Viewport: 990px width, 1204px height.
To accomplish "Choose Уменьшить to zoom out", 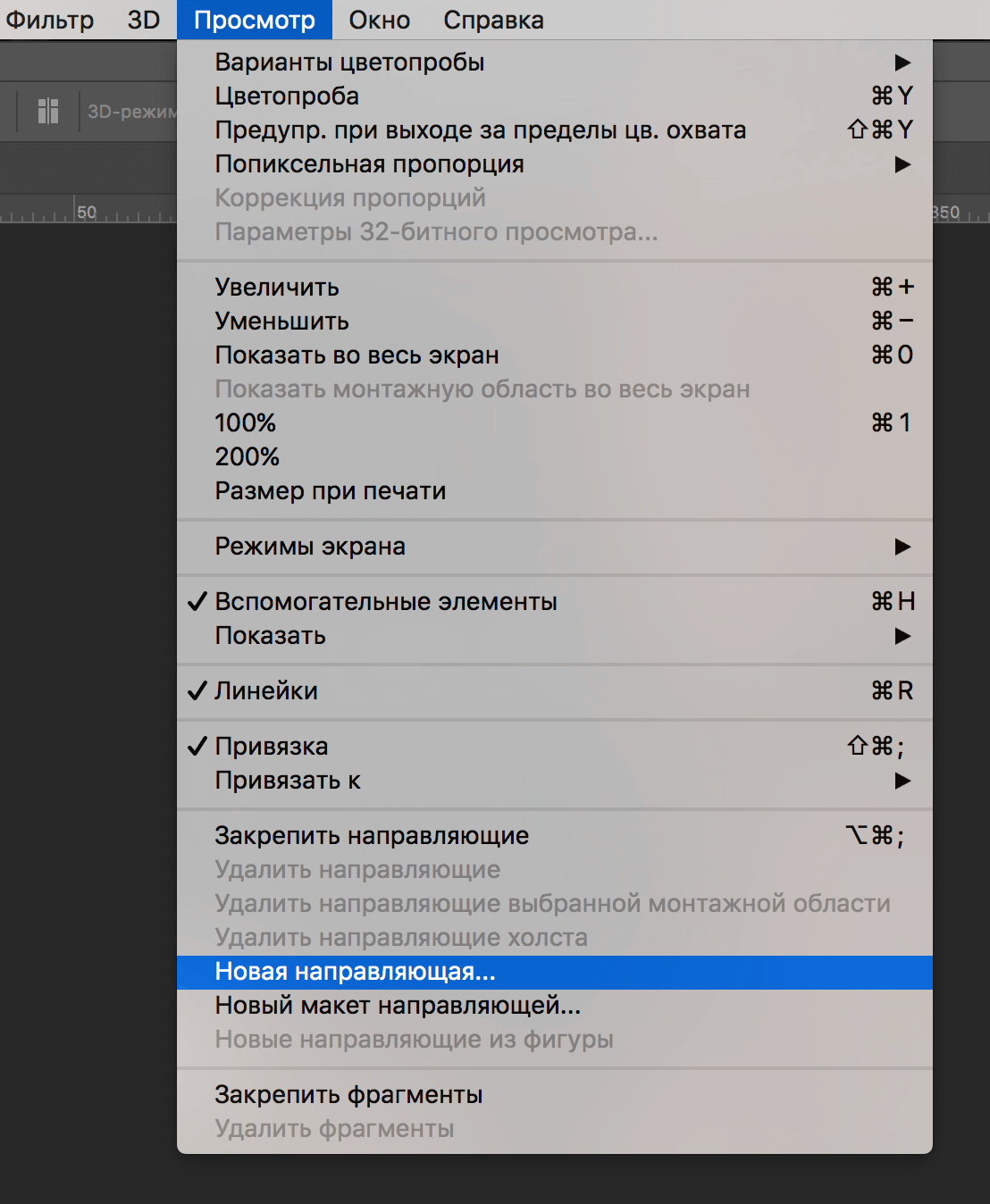I will click(281, 322).
